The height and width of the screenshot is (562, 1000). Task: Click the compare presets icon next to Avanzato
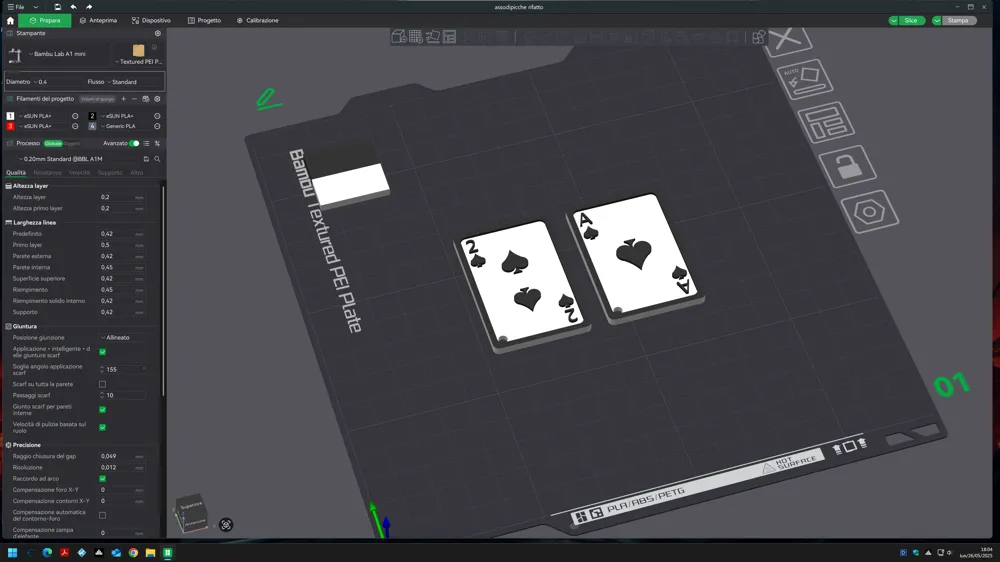pyautogui.click(x=157, y=144)
